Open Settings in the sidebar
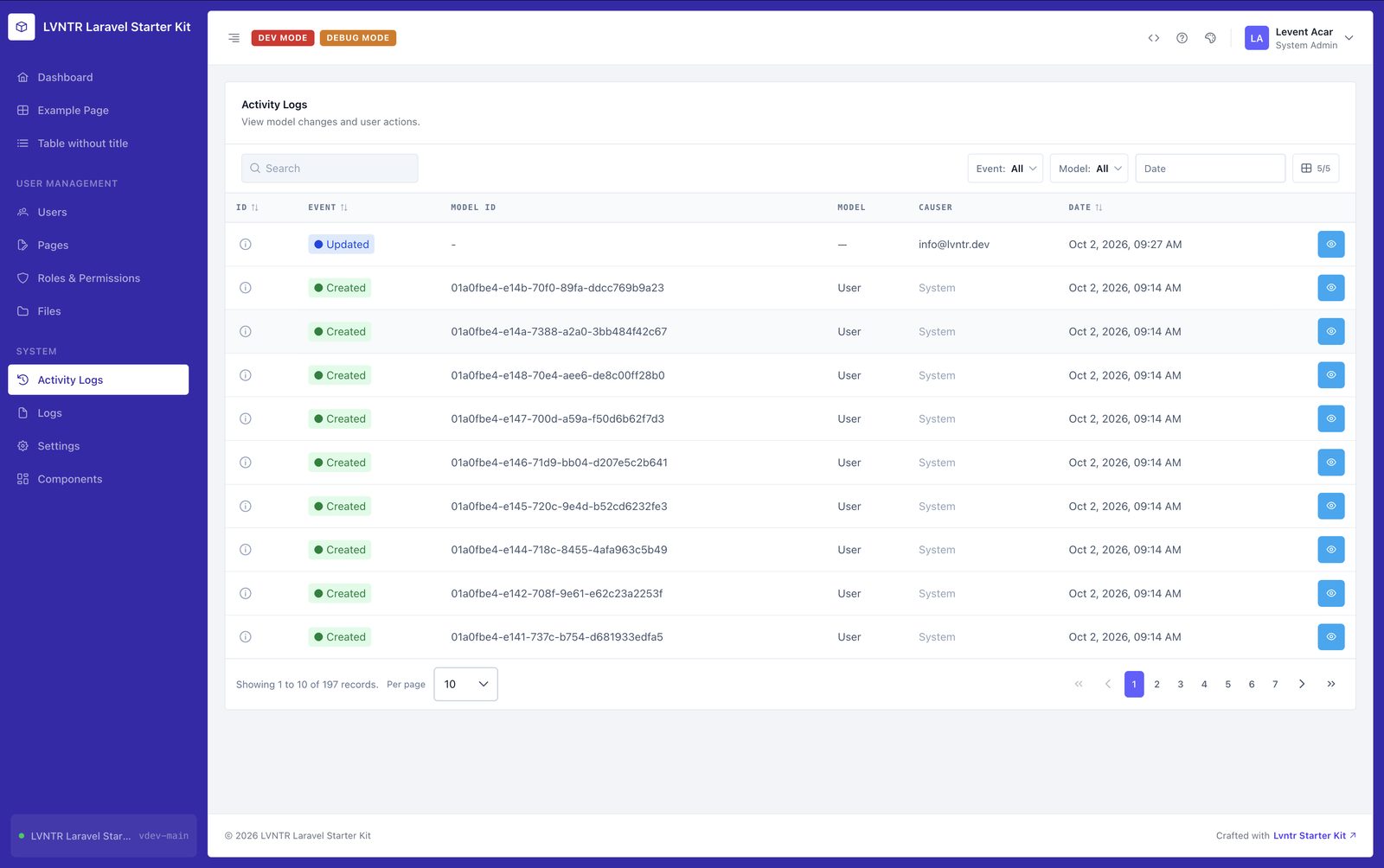Image resolution: width=1384 pixels, height=868 pixels. coord(99,446)
